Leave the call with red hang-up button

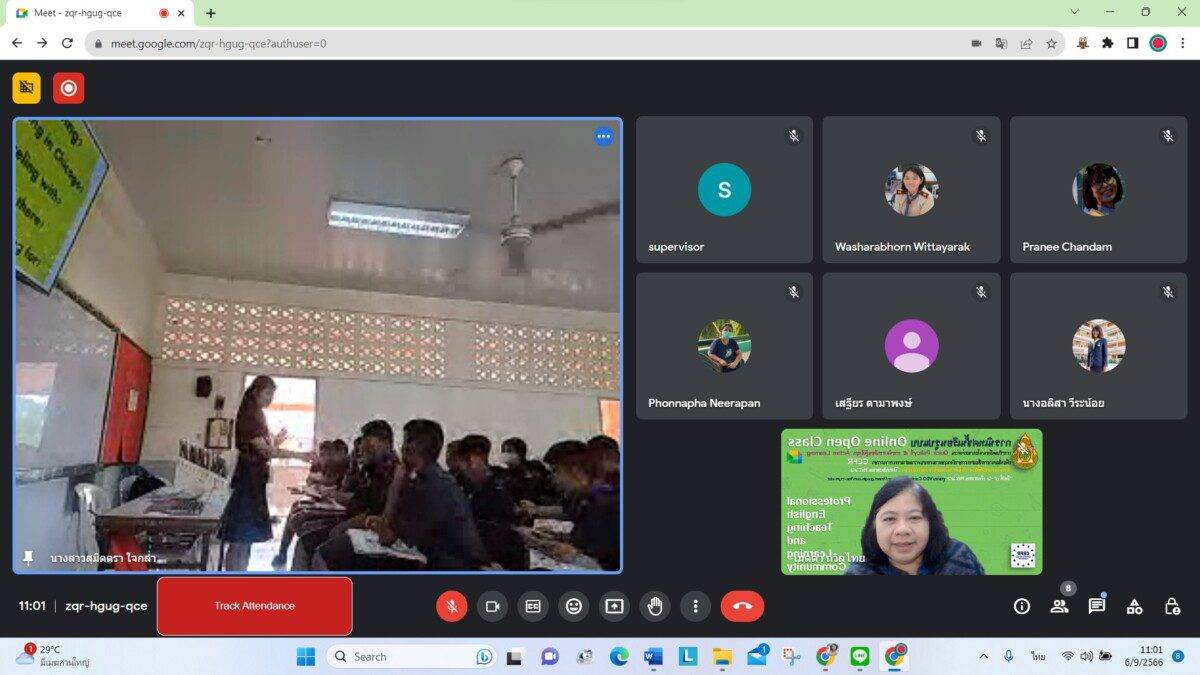[x=742, y=606]
